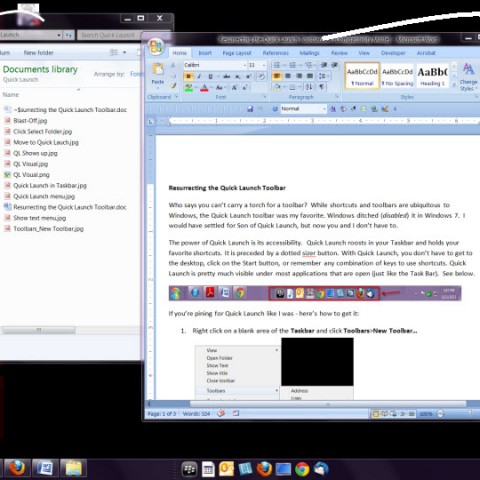Image resolution: width=480 pixels, height=480 pixels.
Task: Switch to the Insert ribbon tab
Action: [x=205, y=53]
